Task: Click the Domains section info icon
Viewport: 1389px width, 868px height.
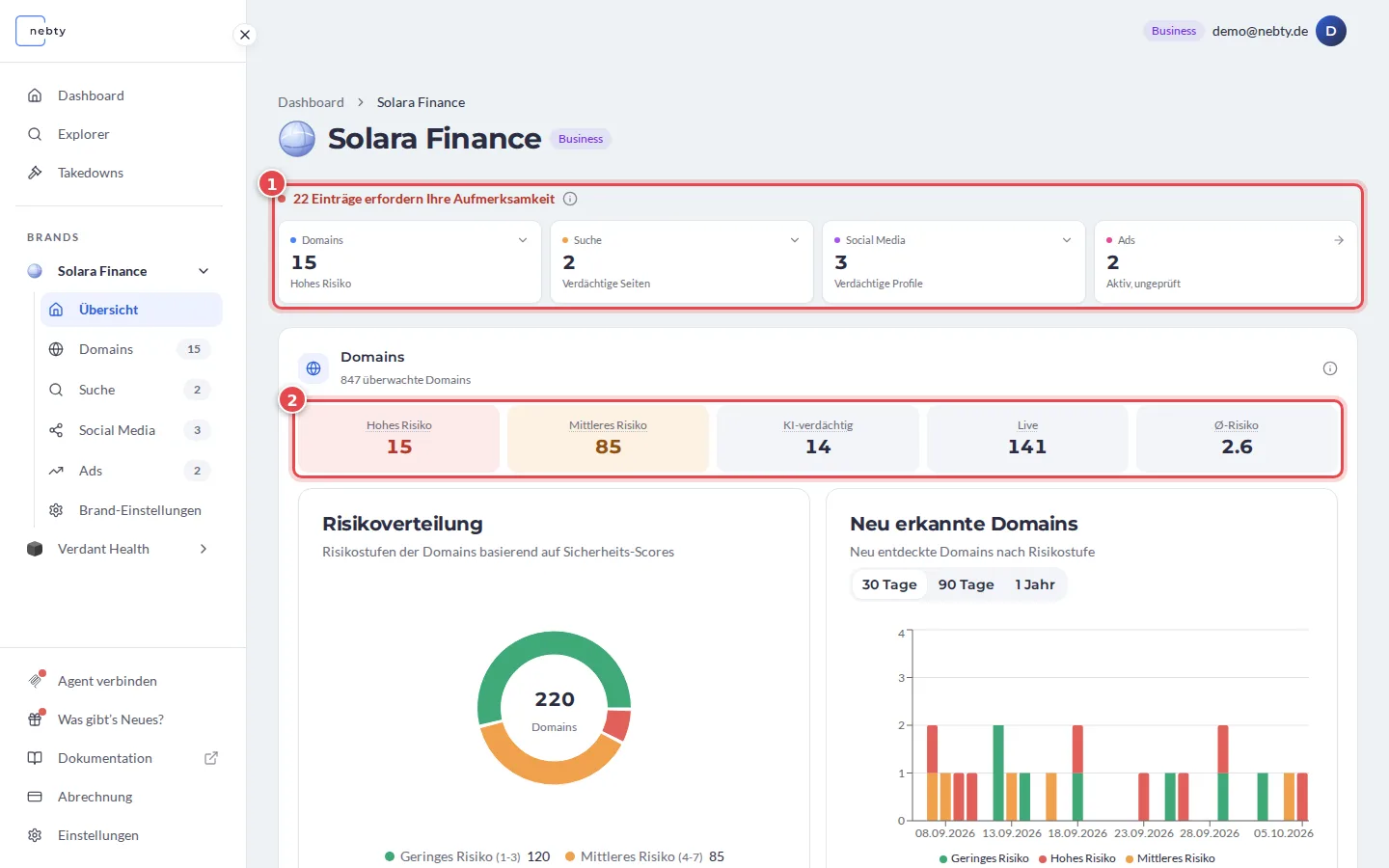Action: [x=1330, y=368]
